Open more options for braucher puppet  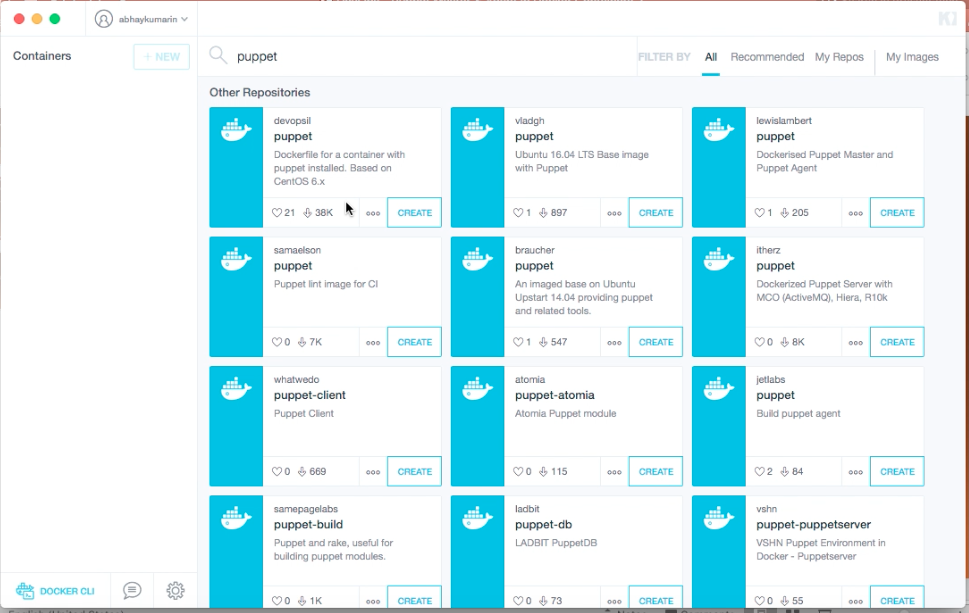[614, 342]
